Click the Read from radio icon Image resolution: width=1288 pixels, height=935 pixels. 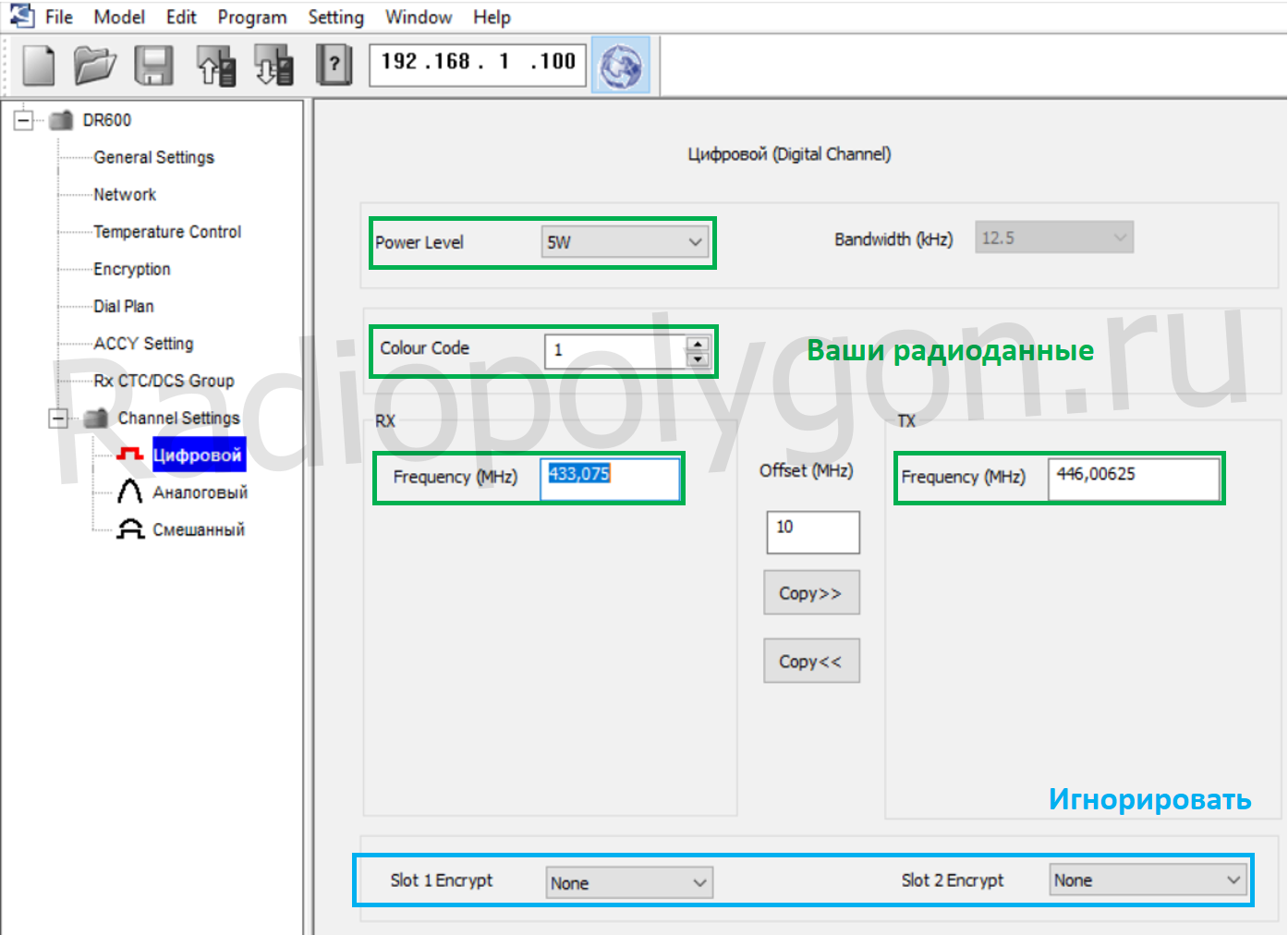[x=215, y=66]
